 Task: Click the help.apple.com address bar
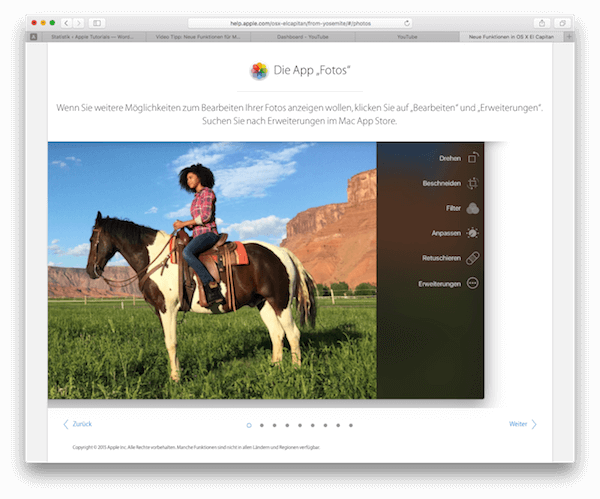pyautogui.click(x=300, y=22)
